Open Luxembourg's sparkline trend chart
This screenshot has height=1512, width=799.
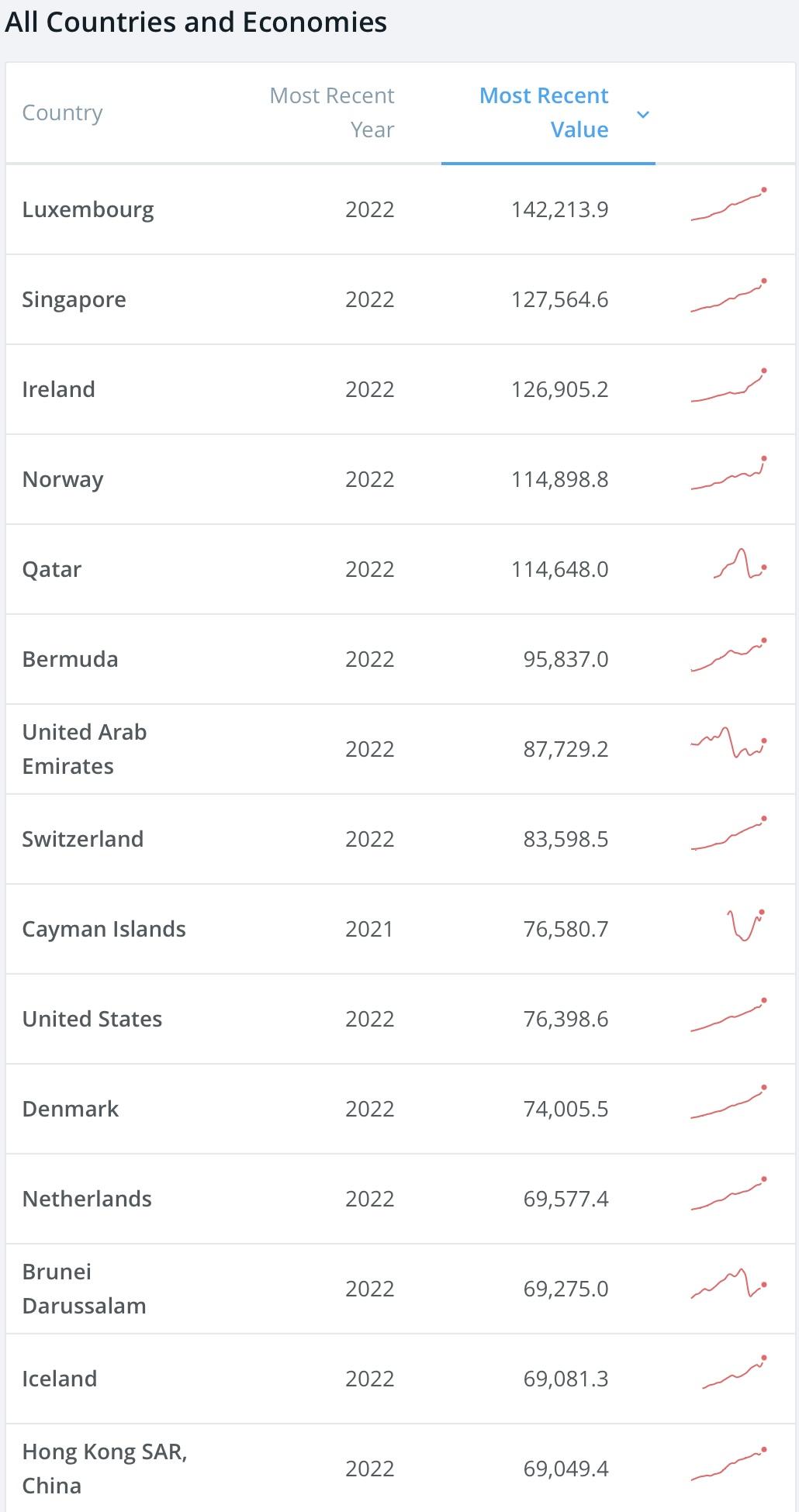(x=728, y=206)
